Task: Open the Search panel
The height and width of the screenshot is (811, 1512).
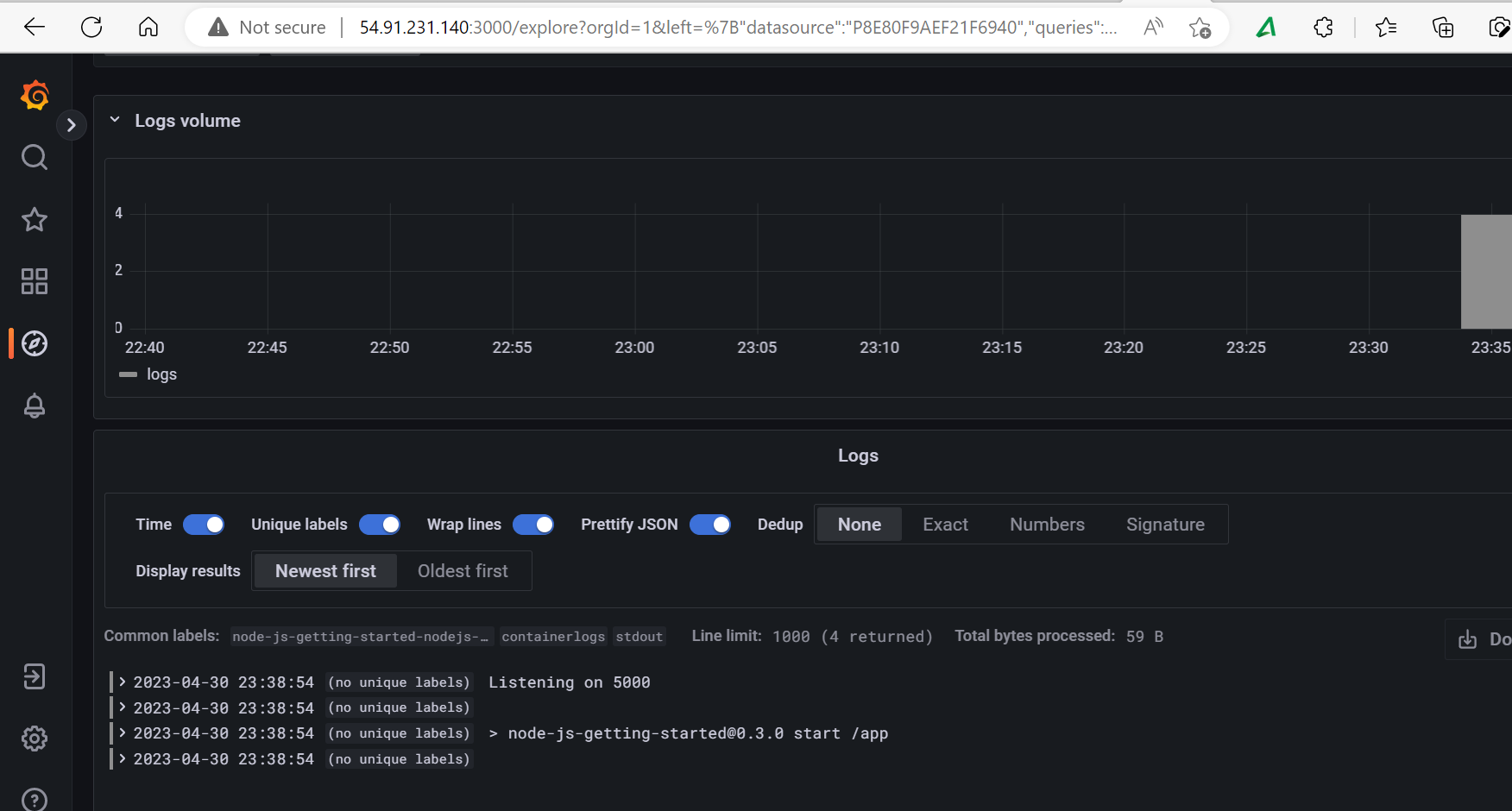Action: [x=35, y=157]
